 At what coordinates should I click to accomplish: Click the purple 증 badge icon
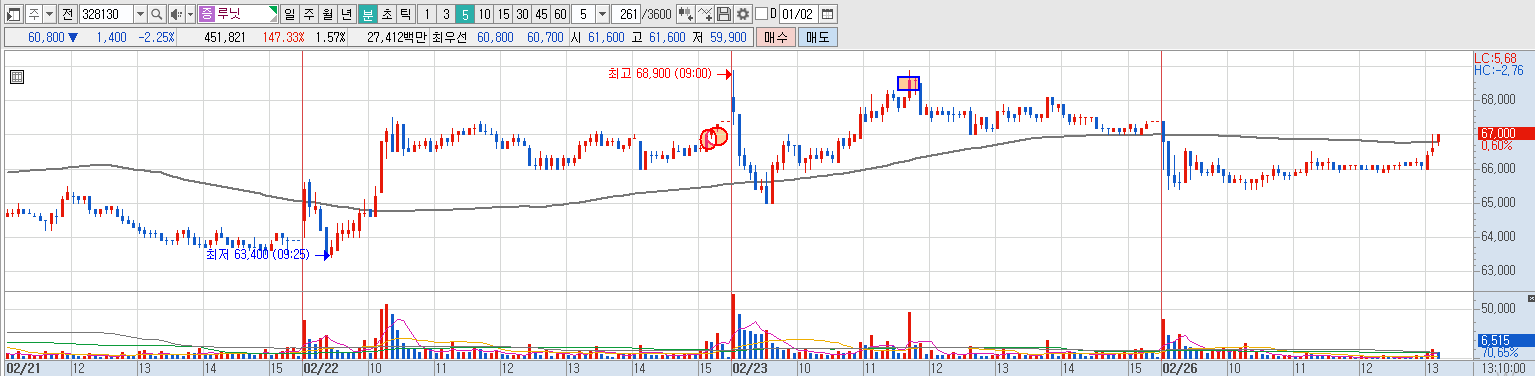(206, 14)
